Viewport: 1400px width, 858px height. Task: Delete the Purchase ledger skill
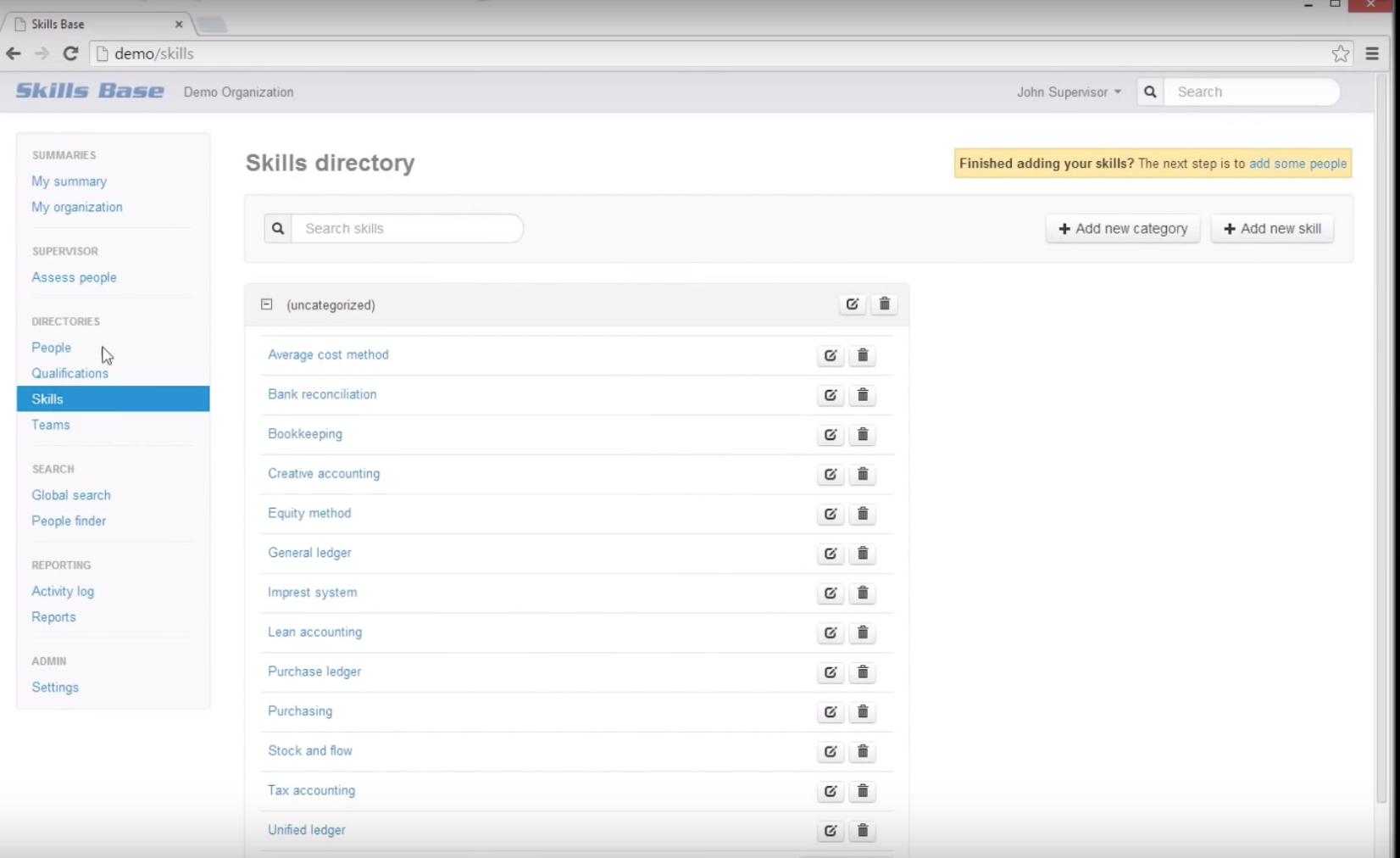click(x=863, y=672)
